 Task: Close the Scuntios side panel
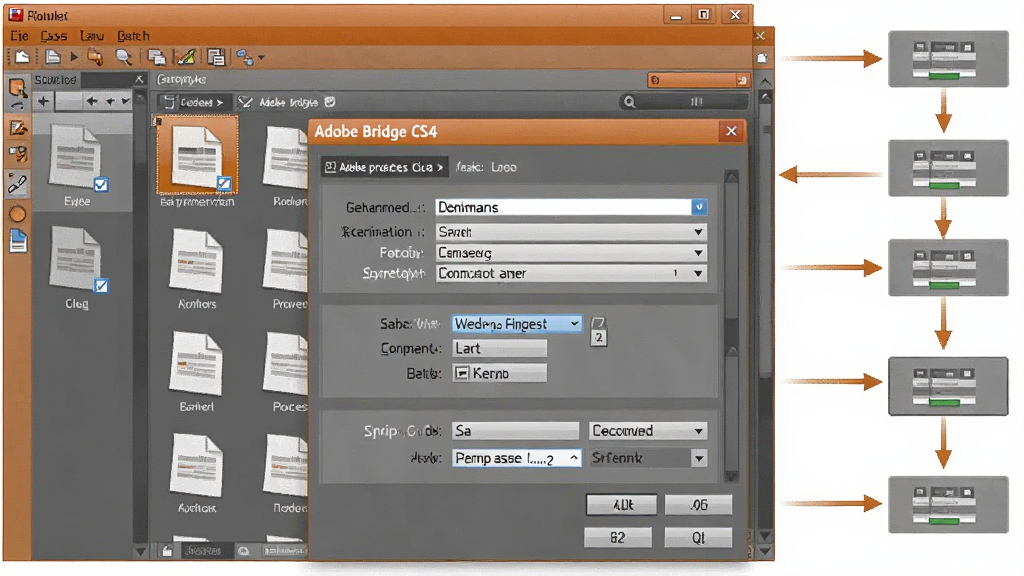(x=139, y=79)
